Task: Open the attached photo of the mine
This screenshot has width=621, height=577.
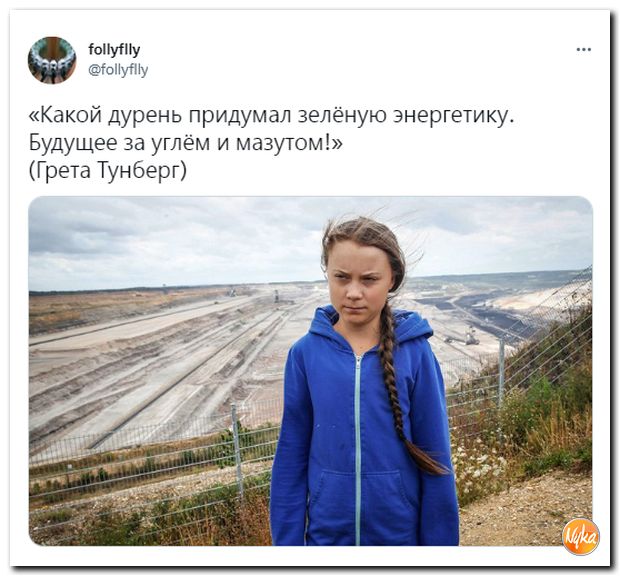Action: click(310, 371)
